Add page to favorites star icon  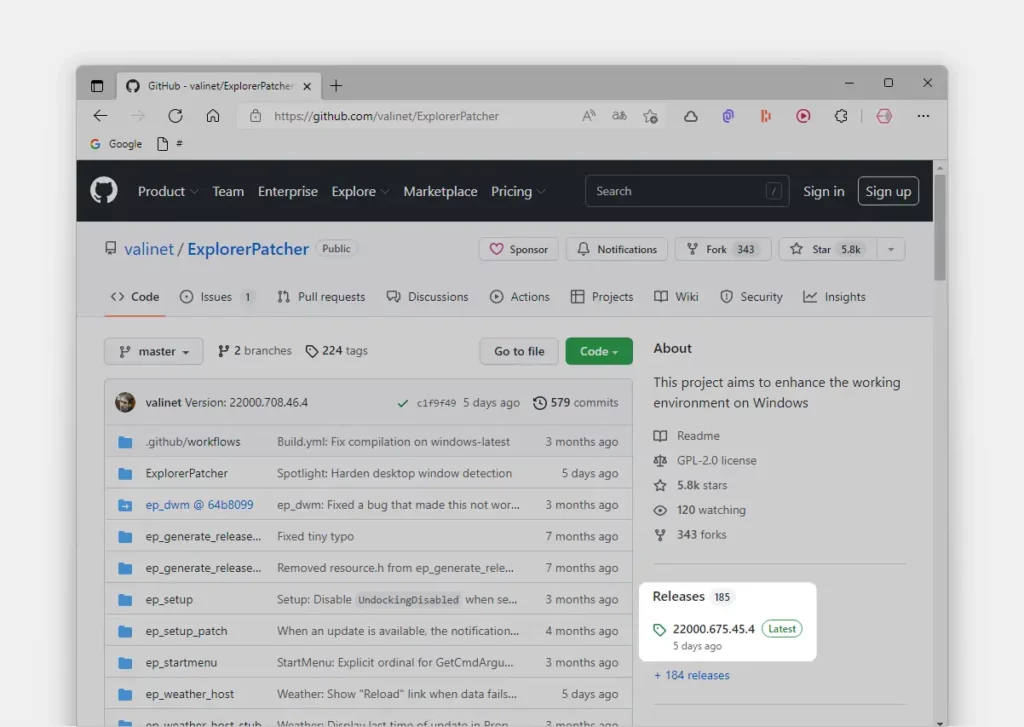(x=651, y=116)
